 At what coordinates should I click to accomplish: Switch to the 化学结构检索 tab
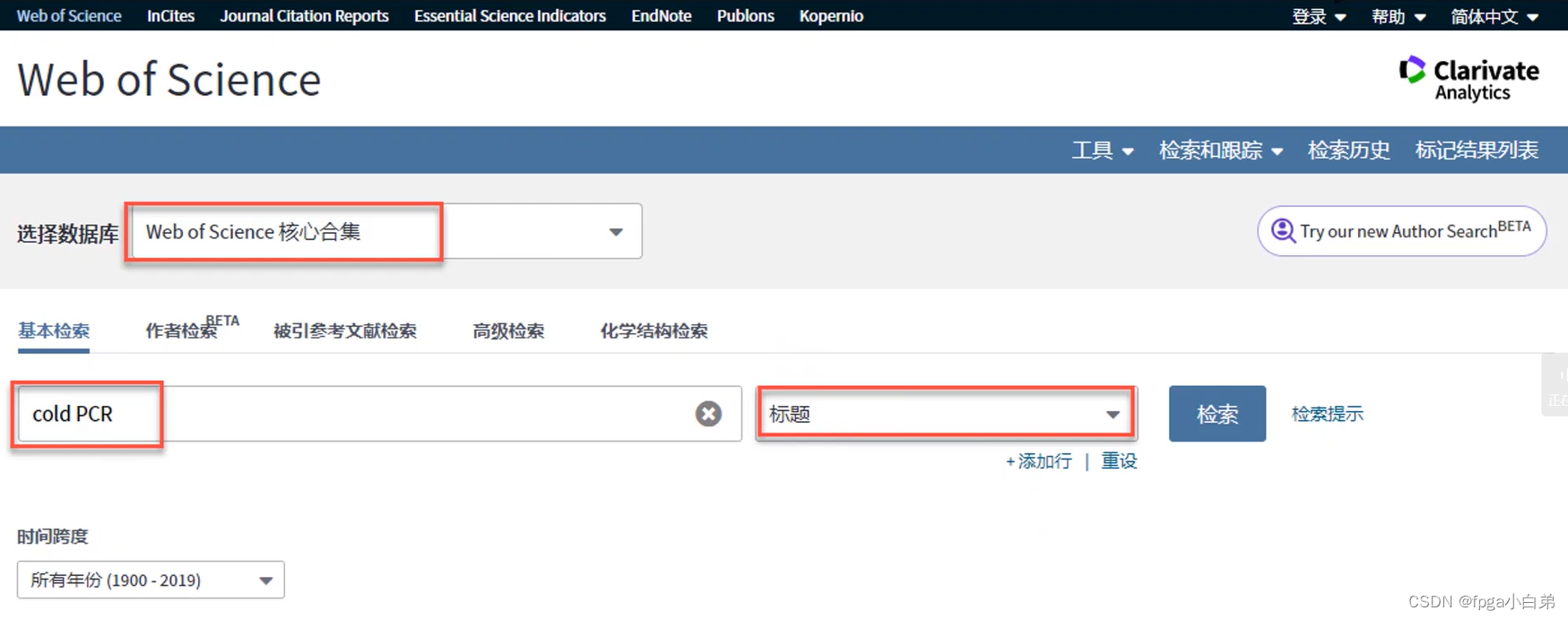click(654, 331)
